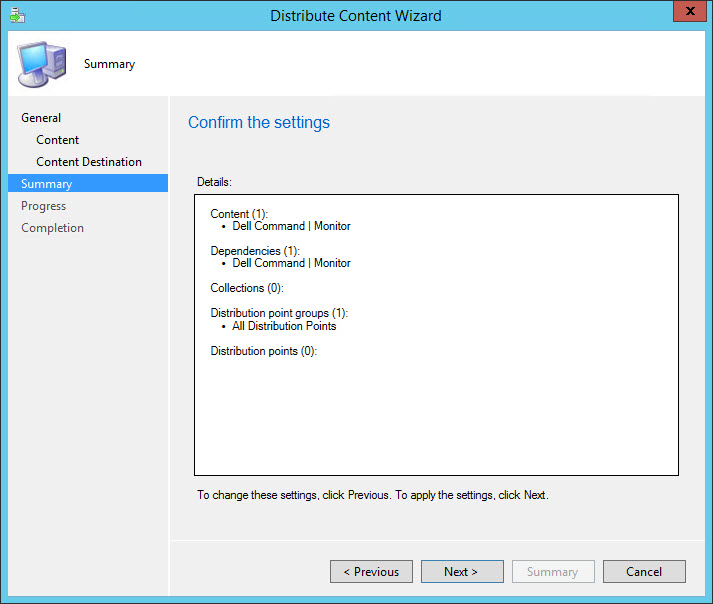
Task: Click the Content (1) line in details
Action: pyautogui.click(x=239, y=214)
